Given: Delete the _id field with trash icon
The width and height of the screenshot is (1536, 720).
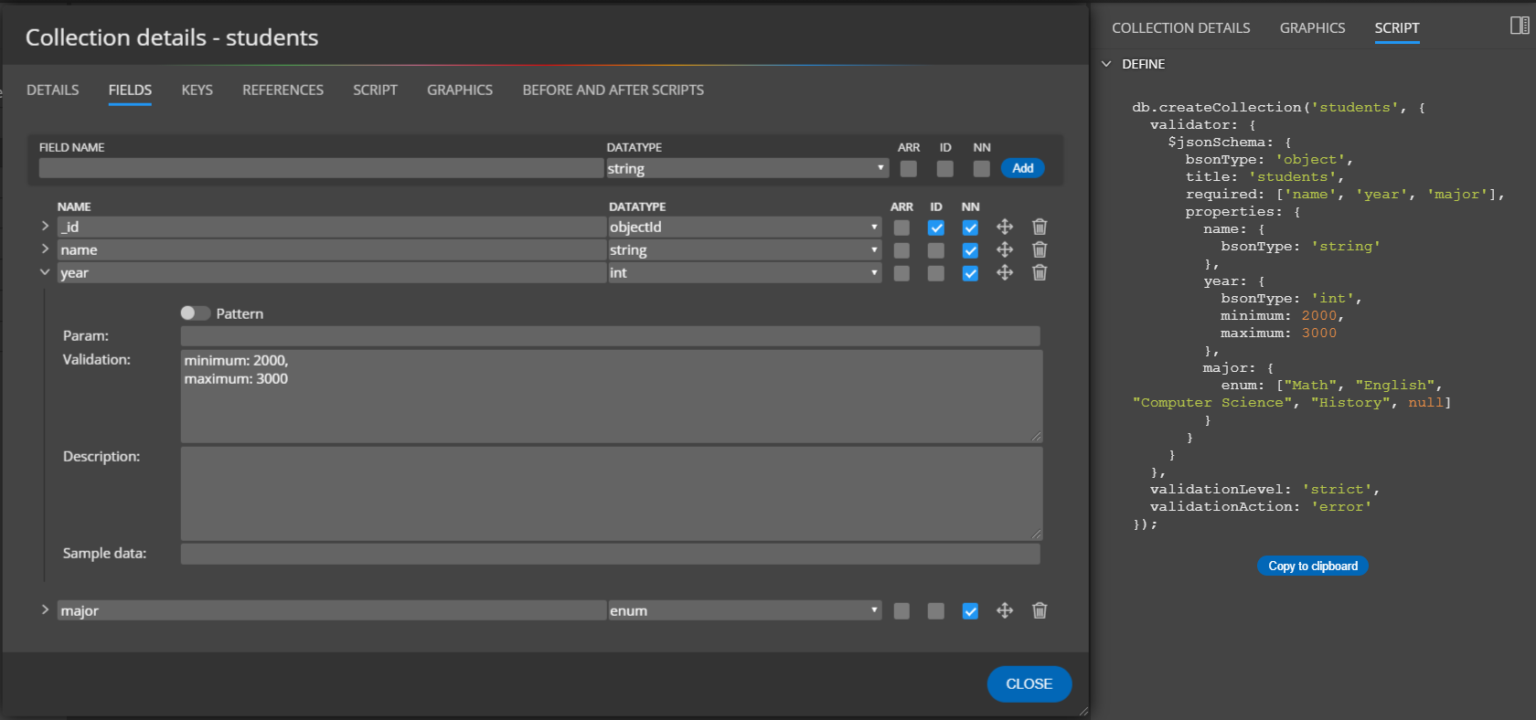Looking at the screenshot, I should point(1039,227).
